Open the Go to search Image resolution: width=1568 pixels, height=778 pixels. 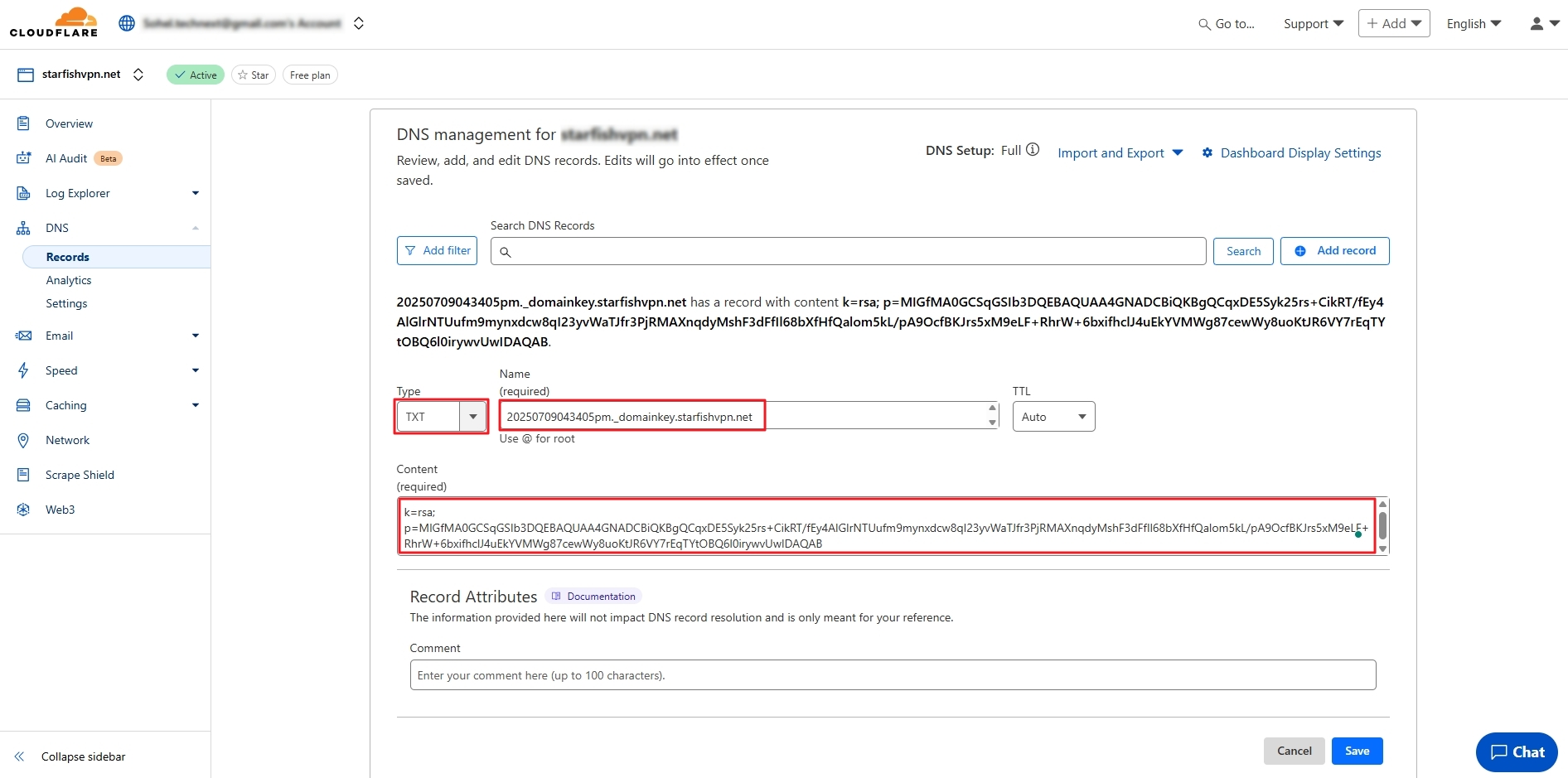[1227, 24]
